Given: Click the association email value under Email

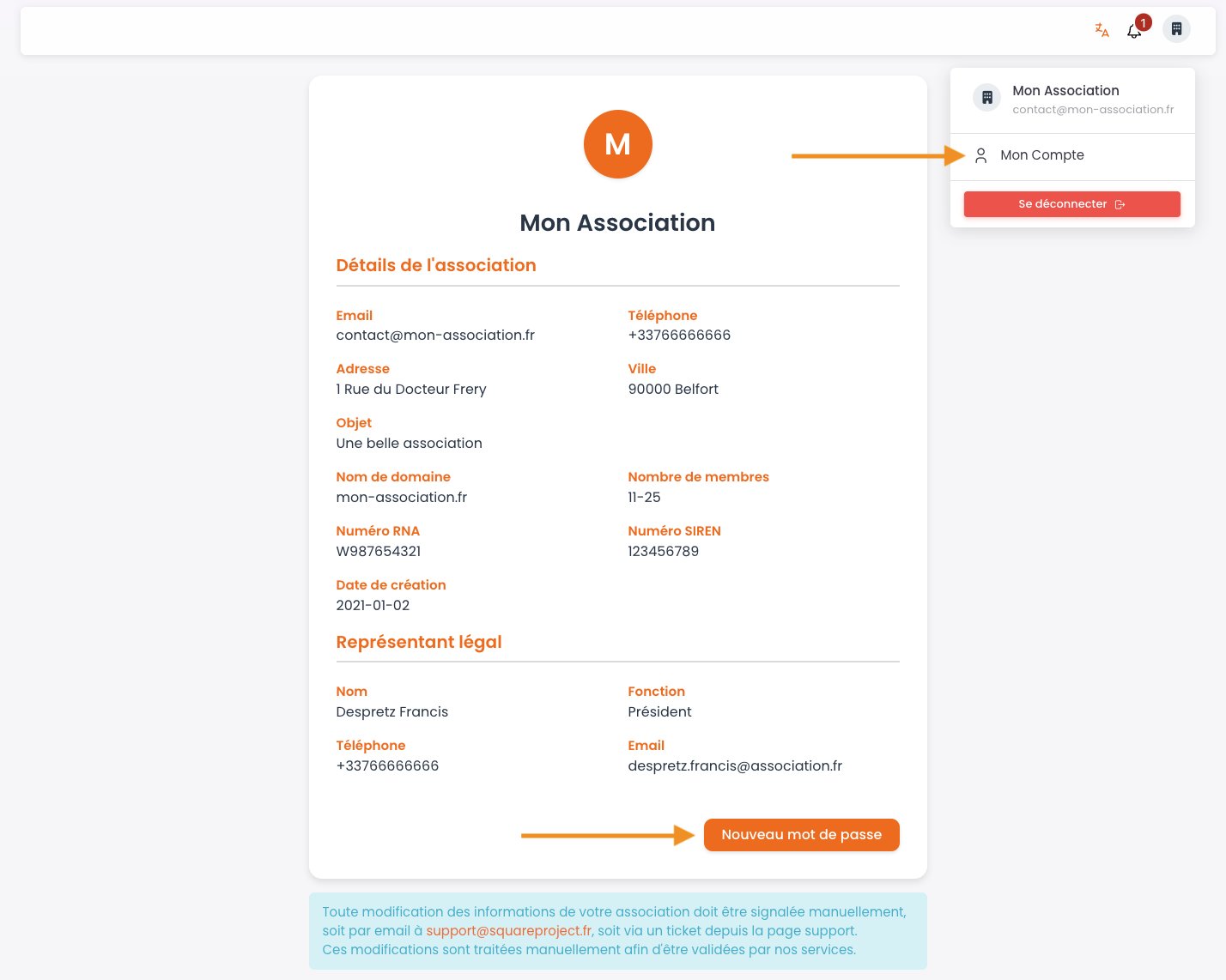Looking at the screenshot, I should 435,336.
